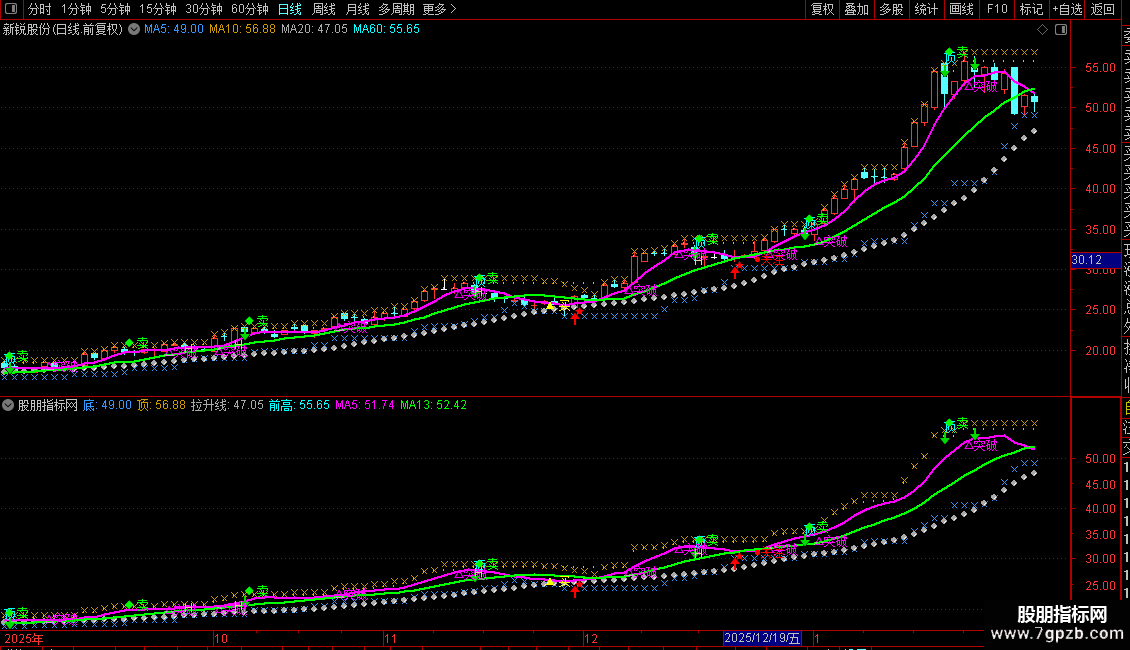Click the MA5: 51.74 sub-chart value

coord(365,405)
